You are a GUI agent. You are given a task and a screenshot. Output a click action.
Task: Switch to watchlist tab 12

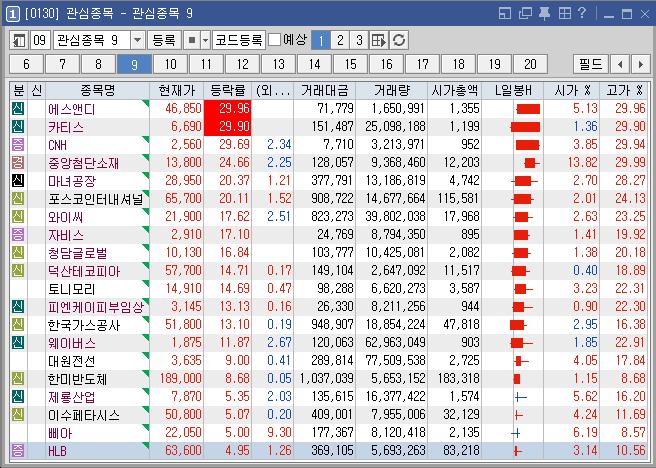tap(242, 64)
